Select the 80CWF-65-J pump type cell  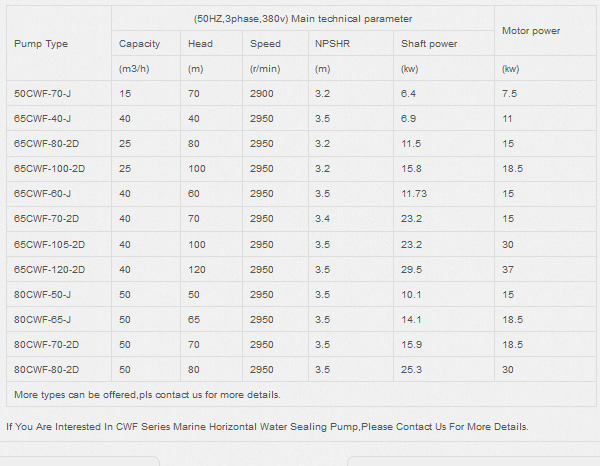42,319
